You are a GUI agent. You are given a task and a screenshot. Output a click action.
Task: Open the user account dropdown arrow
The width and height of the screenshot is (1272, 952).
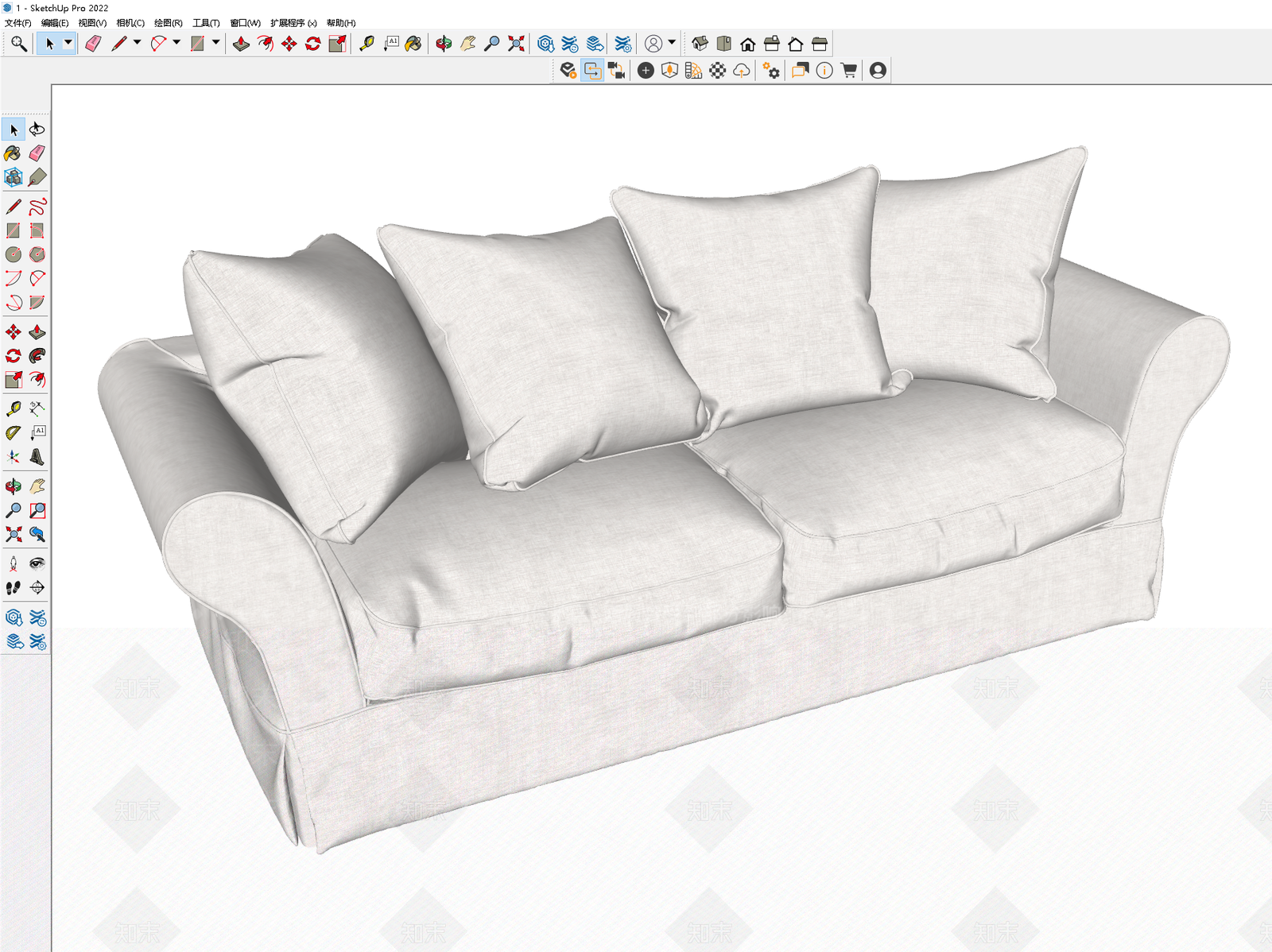[673, 43]
